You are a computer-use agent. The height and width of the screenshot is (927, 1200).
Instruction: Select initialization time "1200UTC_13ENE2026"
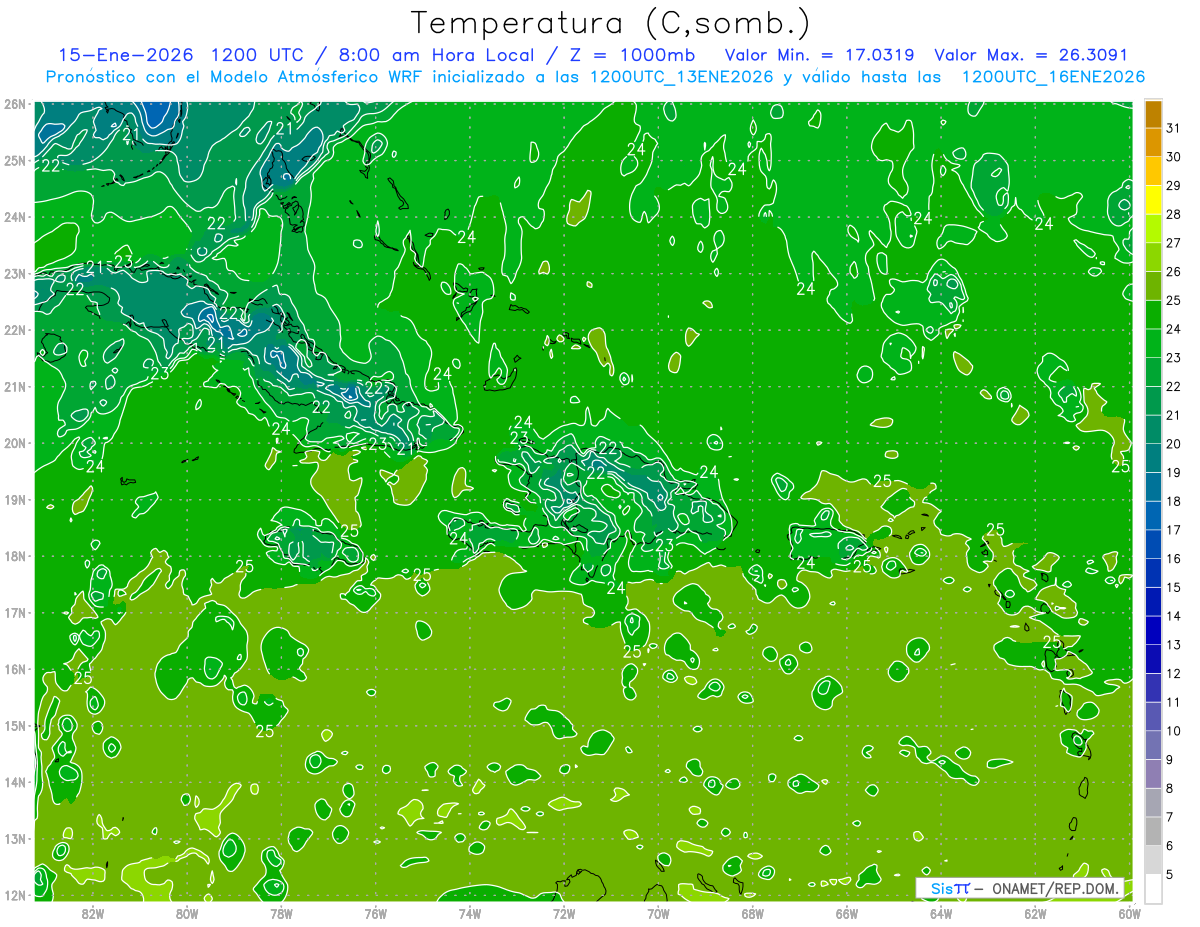pos(680,77)
